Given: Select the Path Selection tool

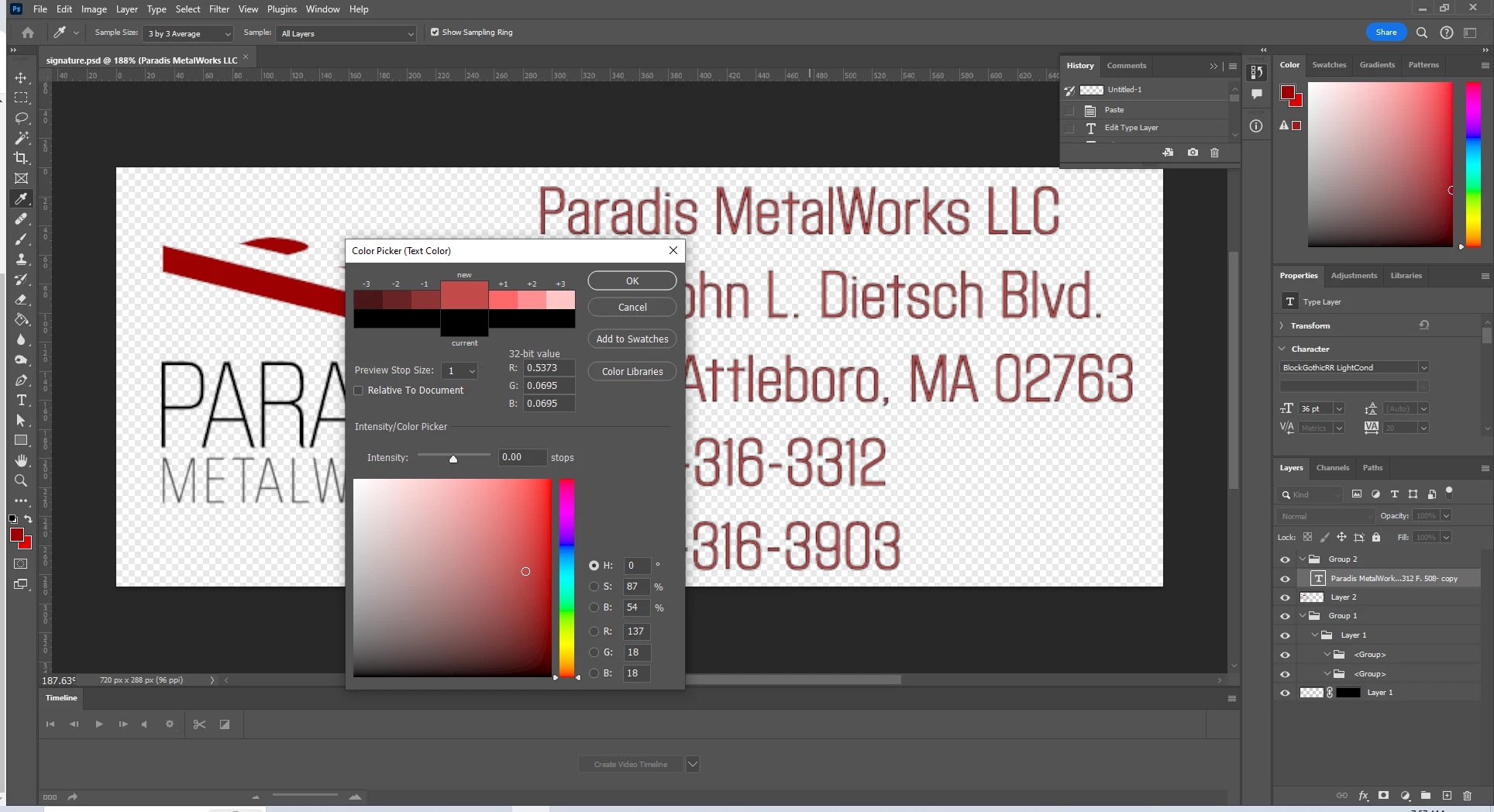Looking at the screenshot, I should click(21, 420).
